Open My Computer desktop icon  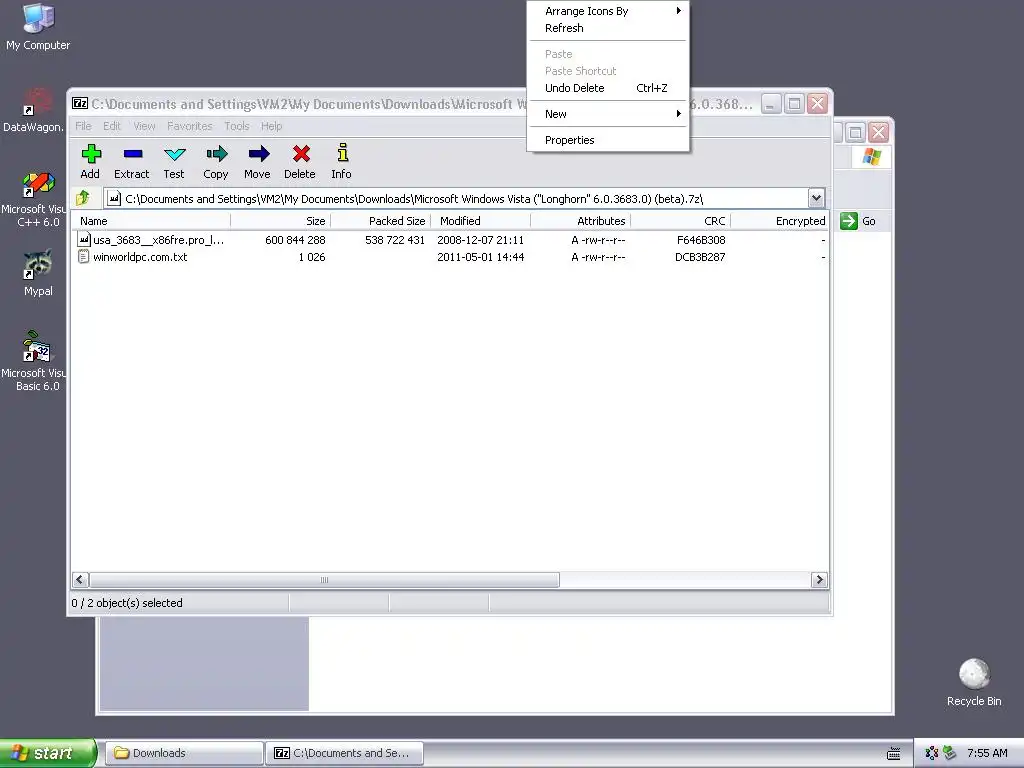coord(38,27)
